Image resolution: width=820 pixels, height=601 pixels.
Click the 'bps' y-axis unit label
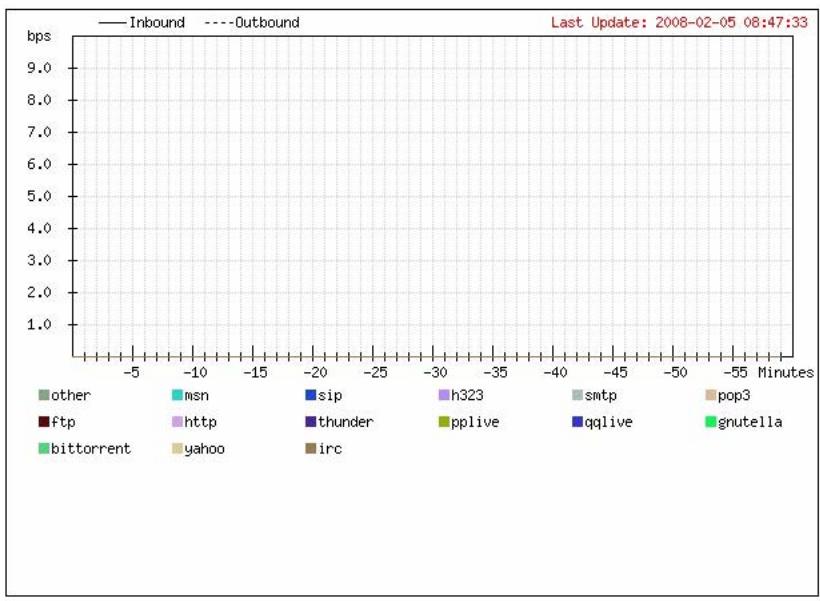click(39, 36)
